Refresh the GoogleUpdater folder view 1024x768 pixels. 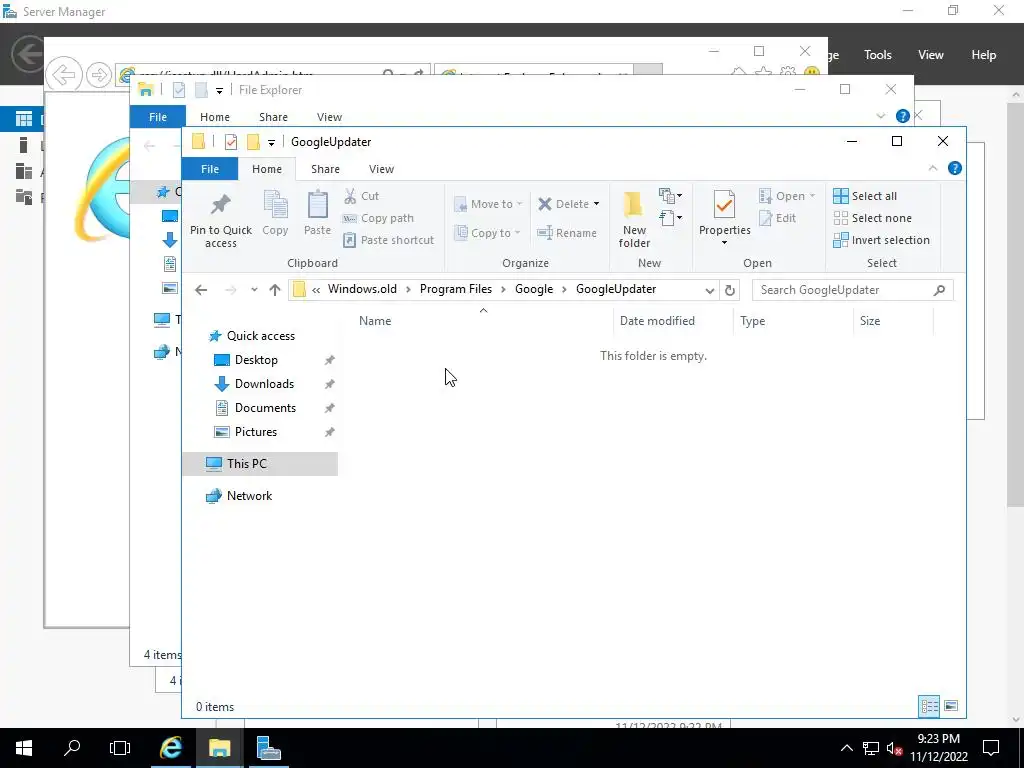click(729, 290)
